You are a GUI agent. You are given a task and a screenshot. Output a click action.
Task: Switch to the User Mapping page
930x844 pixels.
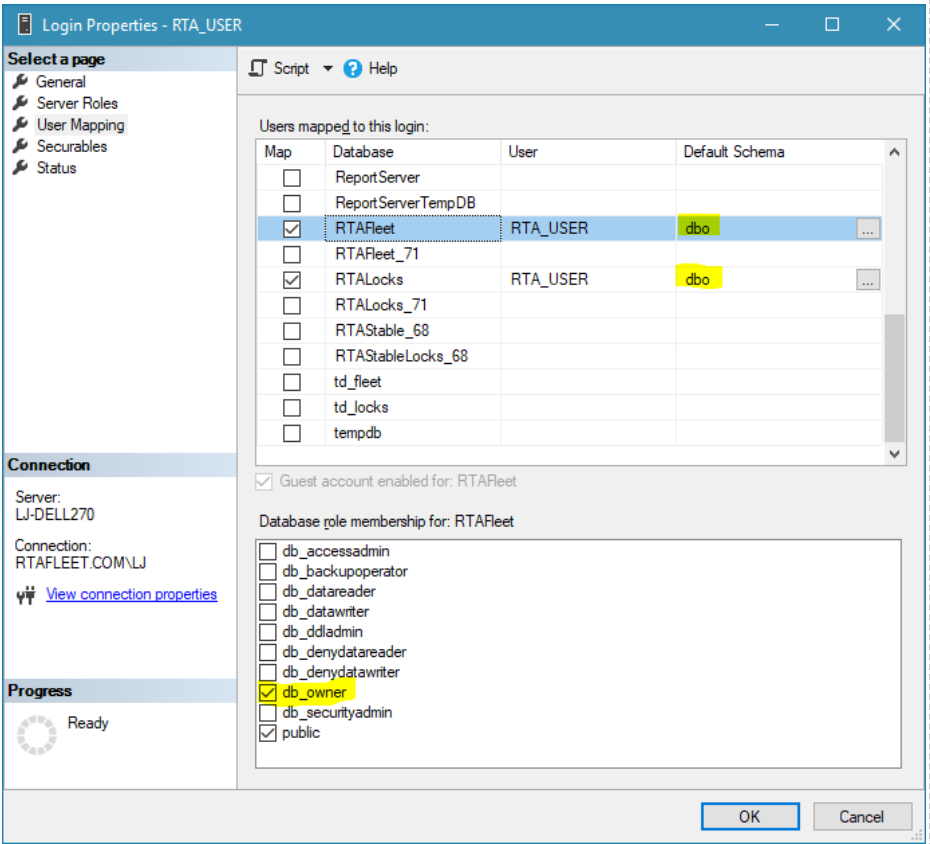pyautogui.click(x=80, y=125)
